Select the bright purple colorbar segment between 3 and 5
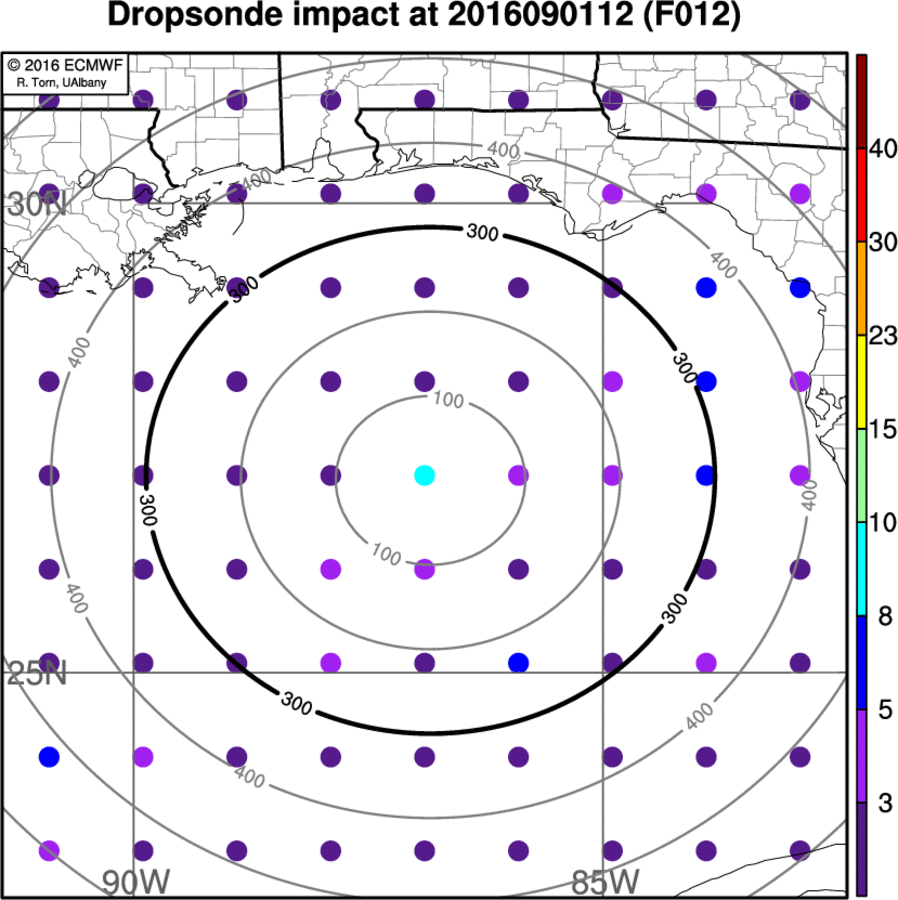Viewport: 898px width, 900px height. [861, 756]
